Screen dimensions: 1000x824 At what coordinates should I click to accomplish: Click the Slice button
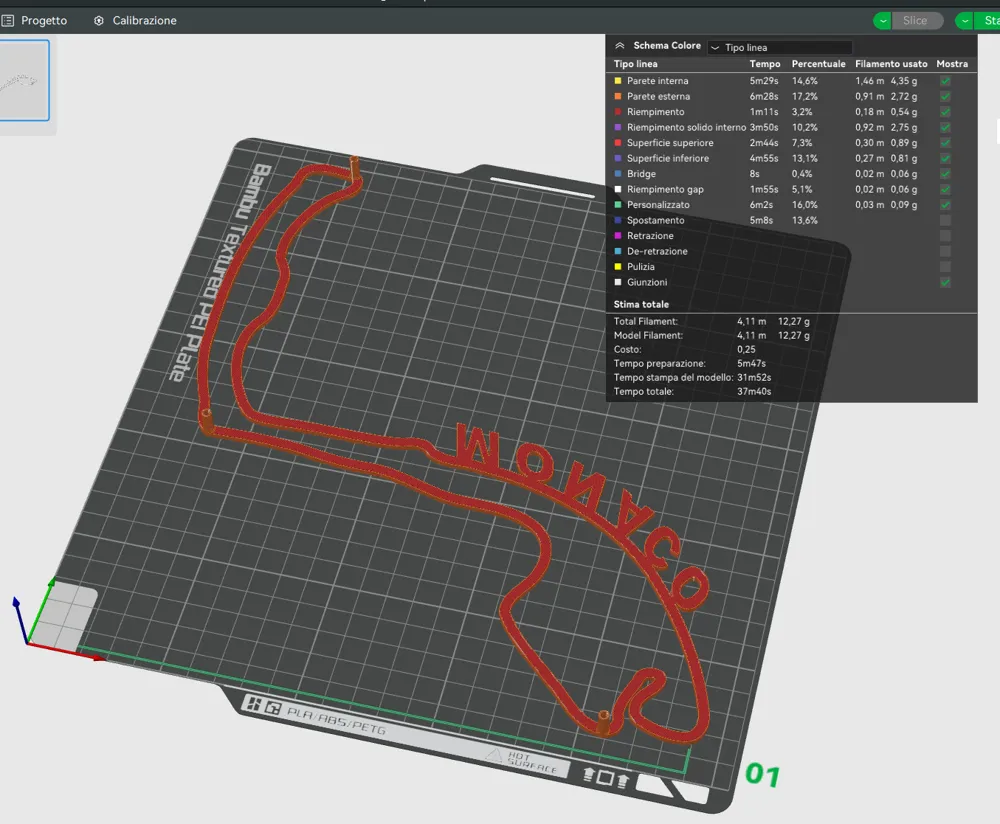click(x=915, y=20)
